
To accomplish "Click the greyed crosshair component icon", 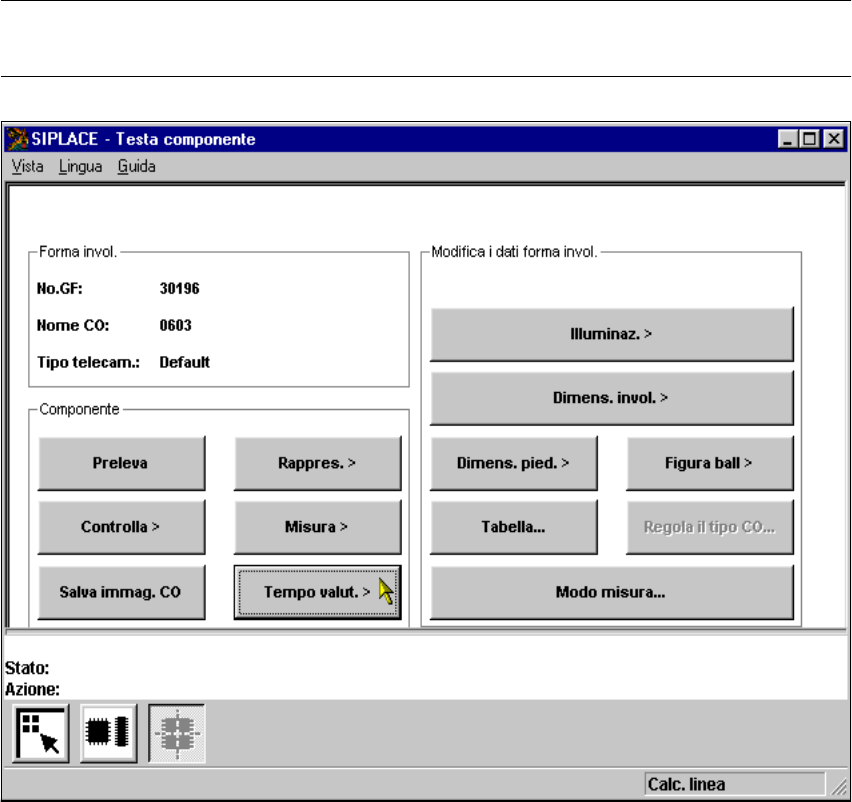I will (x=177, y=733).
